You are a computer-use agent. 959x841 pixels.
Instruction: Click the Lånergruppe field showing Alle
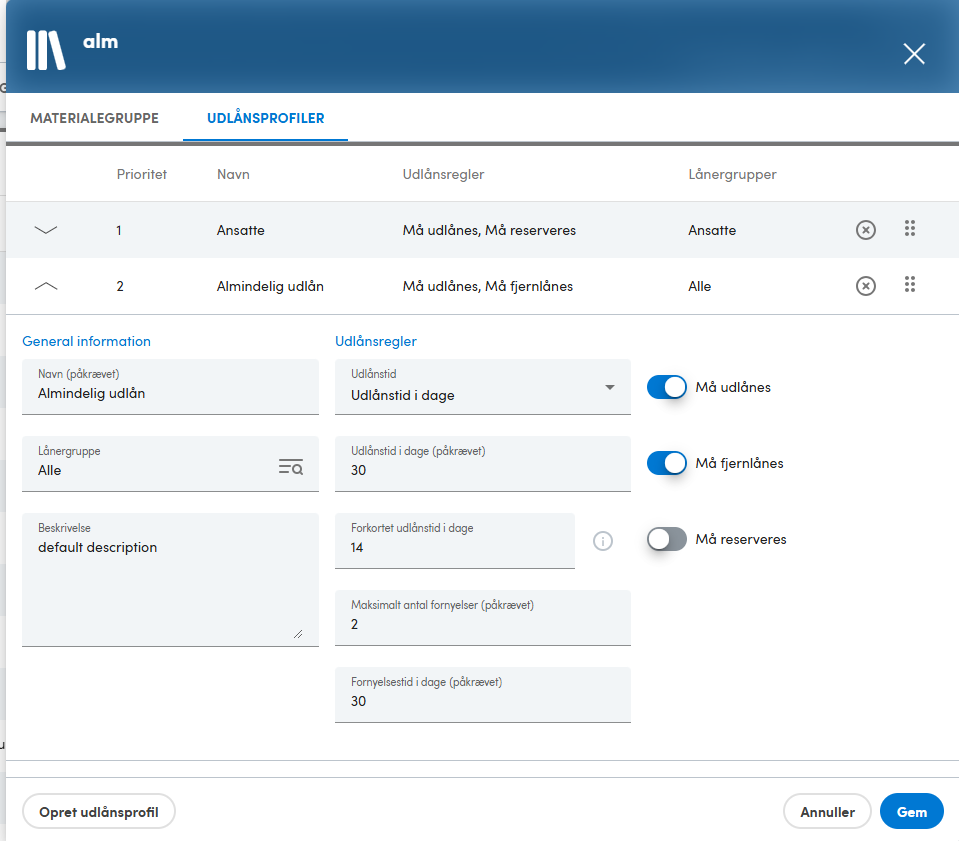click(x=170, y=464)
